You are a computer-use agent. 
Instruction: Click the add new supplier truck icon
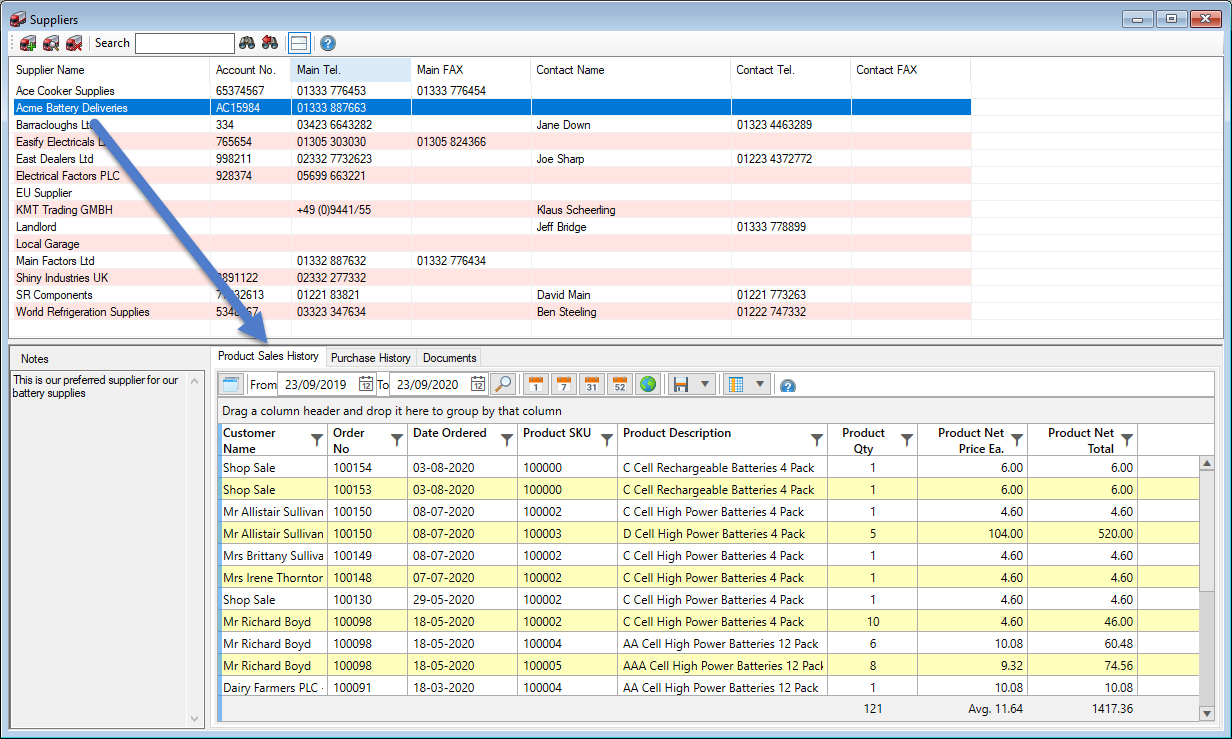28,43
